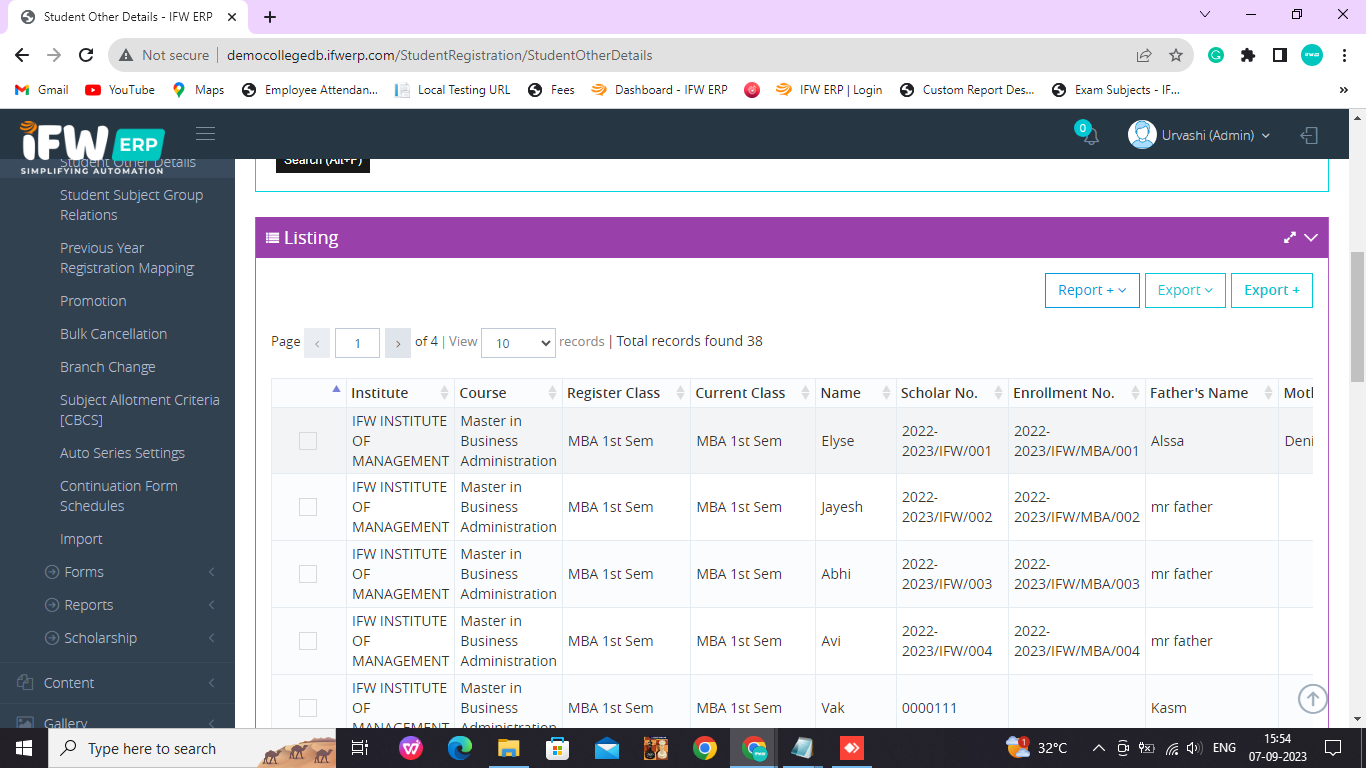
Task: Open Microsoft Store from taskbar
Action: pyautogui.click(x=557, y=748)
